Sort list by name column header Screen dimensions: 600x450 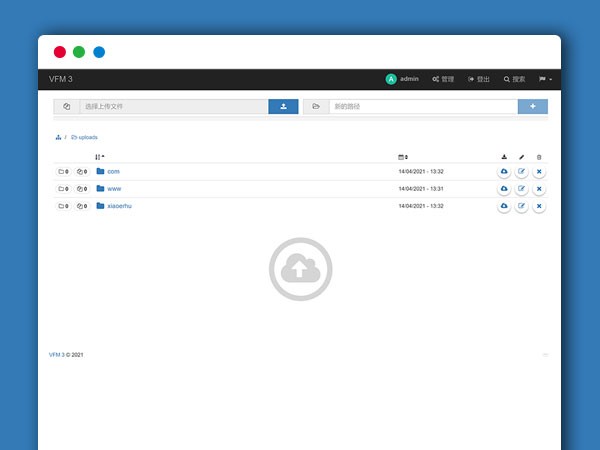[99, 157]
